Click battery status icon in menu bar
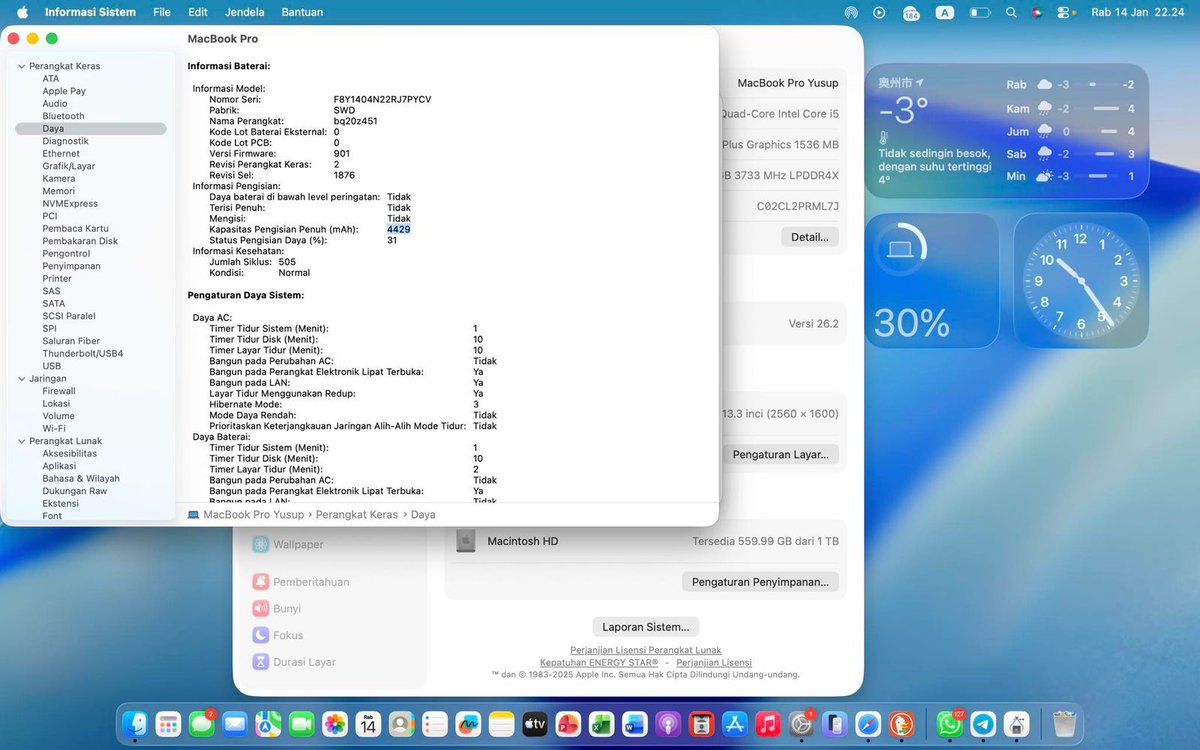 pyautogui.click(x=980, y=12)
